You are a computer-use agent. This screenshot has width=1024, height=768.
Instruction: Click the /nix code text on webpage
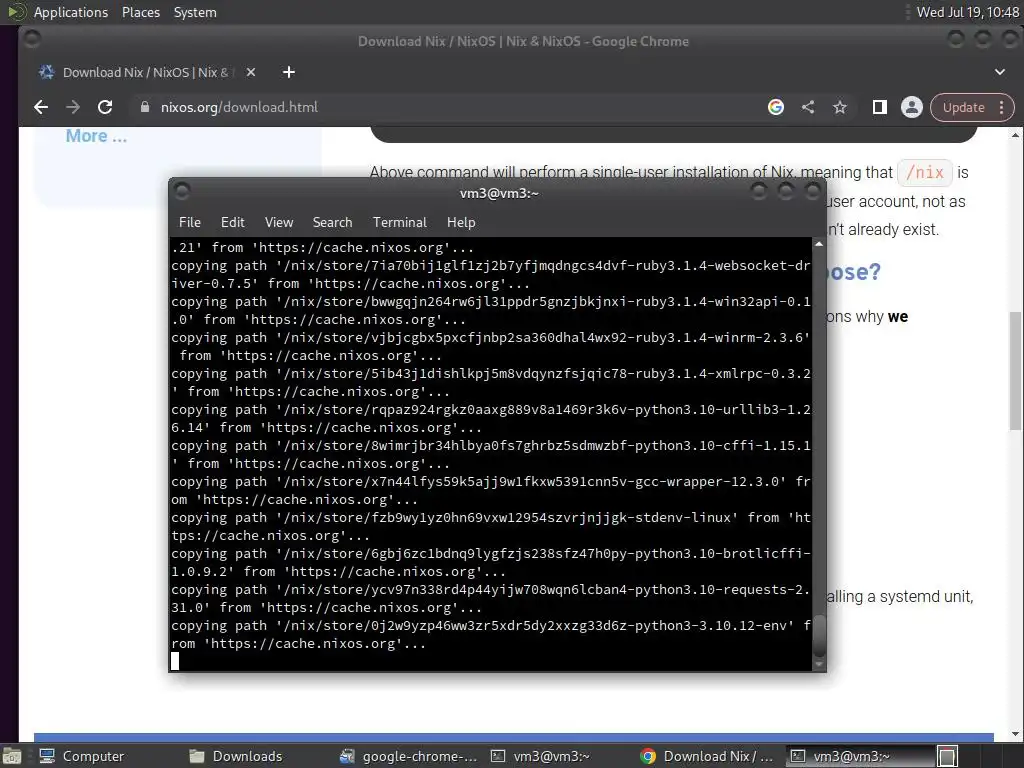[924, 172]
